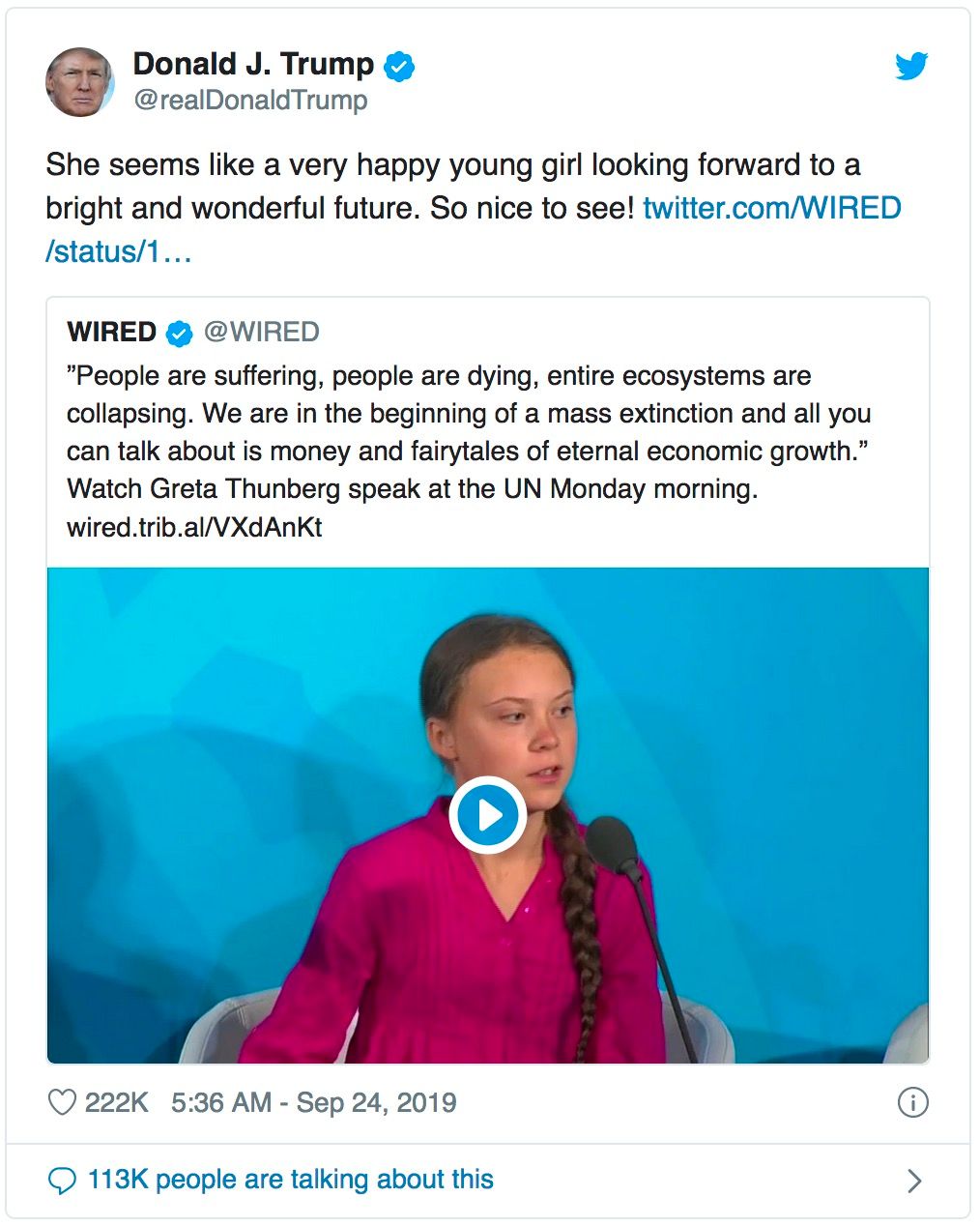Like the tweet with the heart icon
The width and height of the screenshot is (980, 1226).
pyautogui.click(x=62, y=1103)
